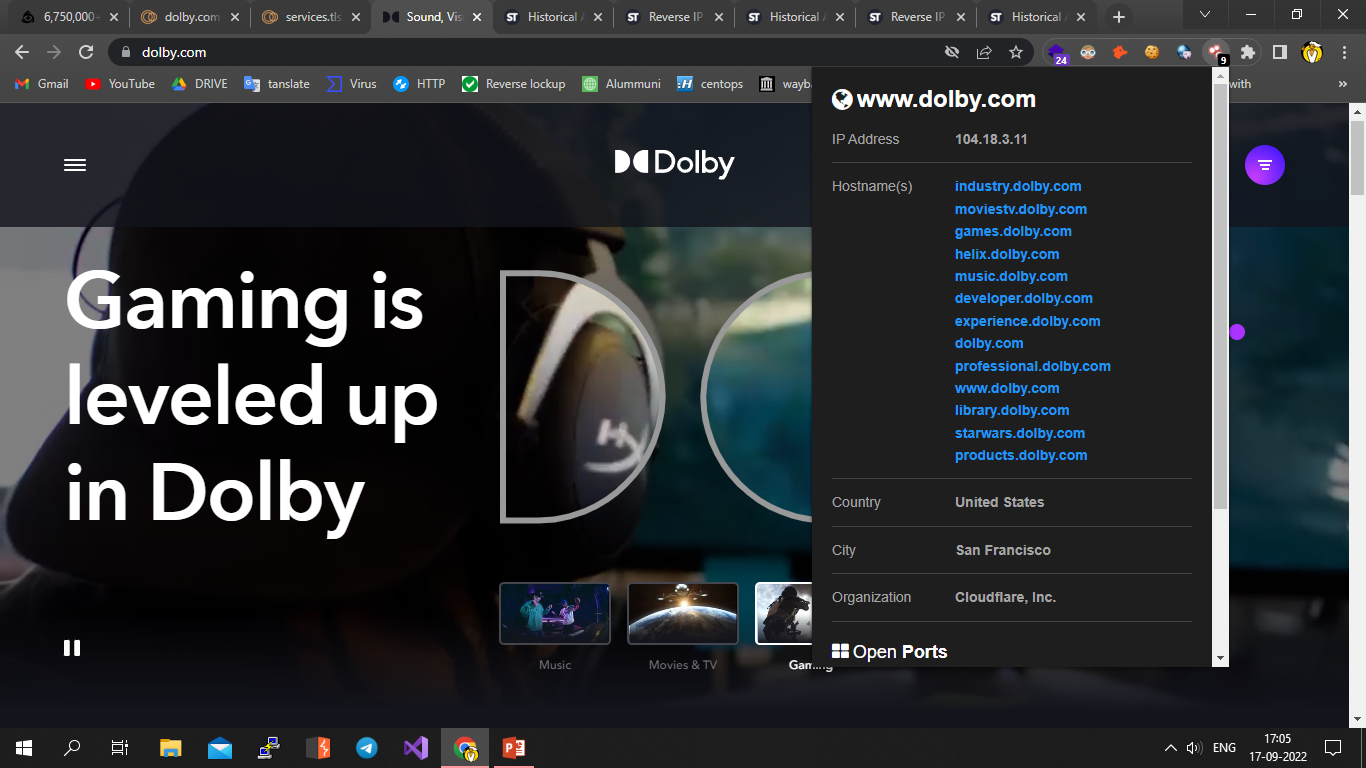
Task: Click the share-this-page icon in the address bar
Action: coord(984,52)
